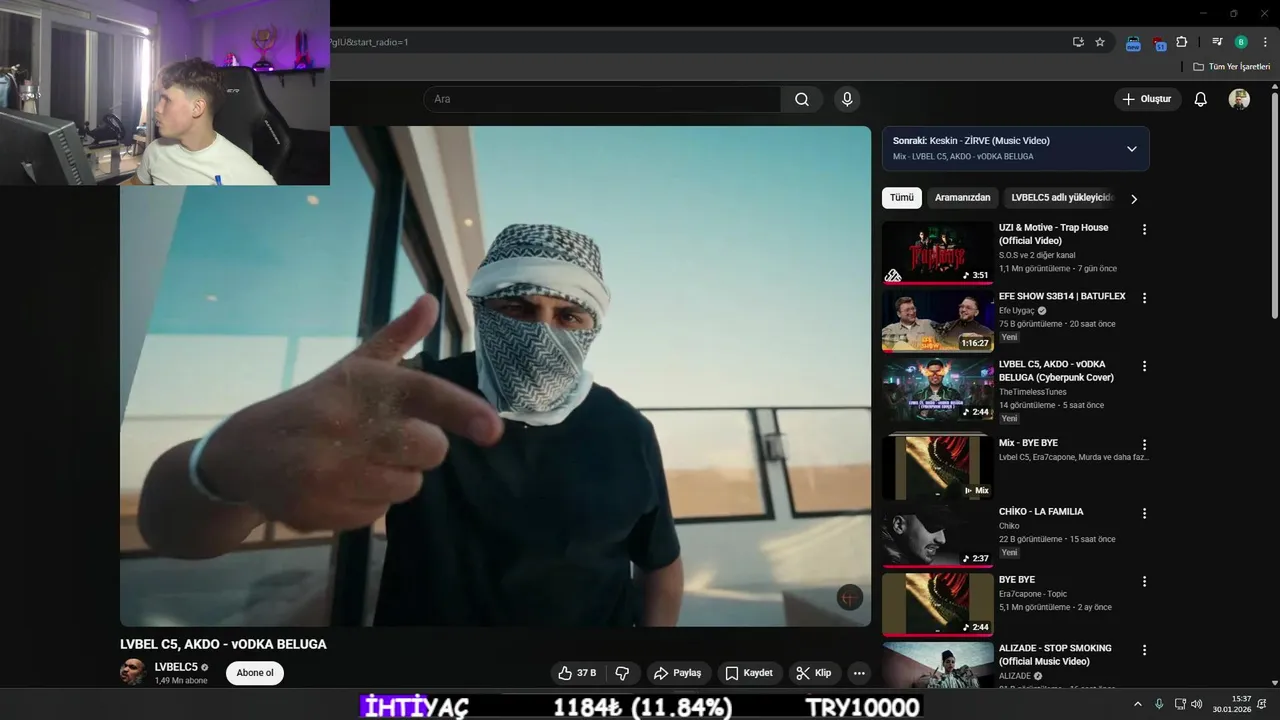The width and height of the screenshot is (1280, 720).
Task: Open Mix - BYE BYE thumbnail
Action: (937, 467)
